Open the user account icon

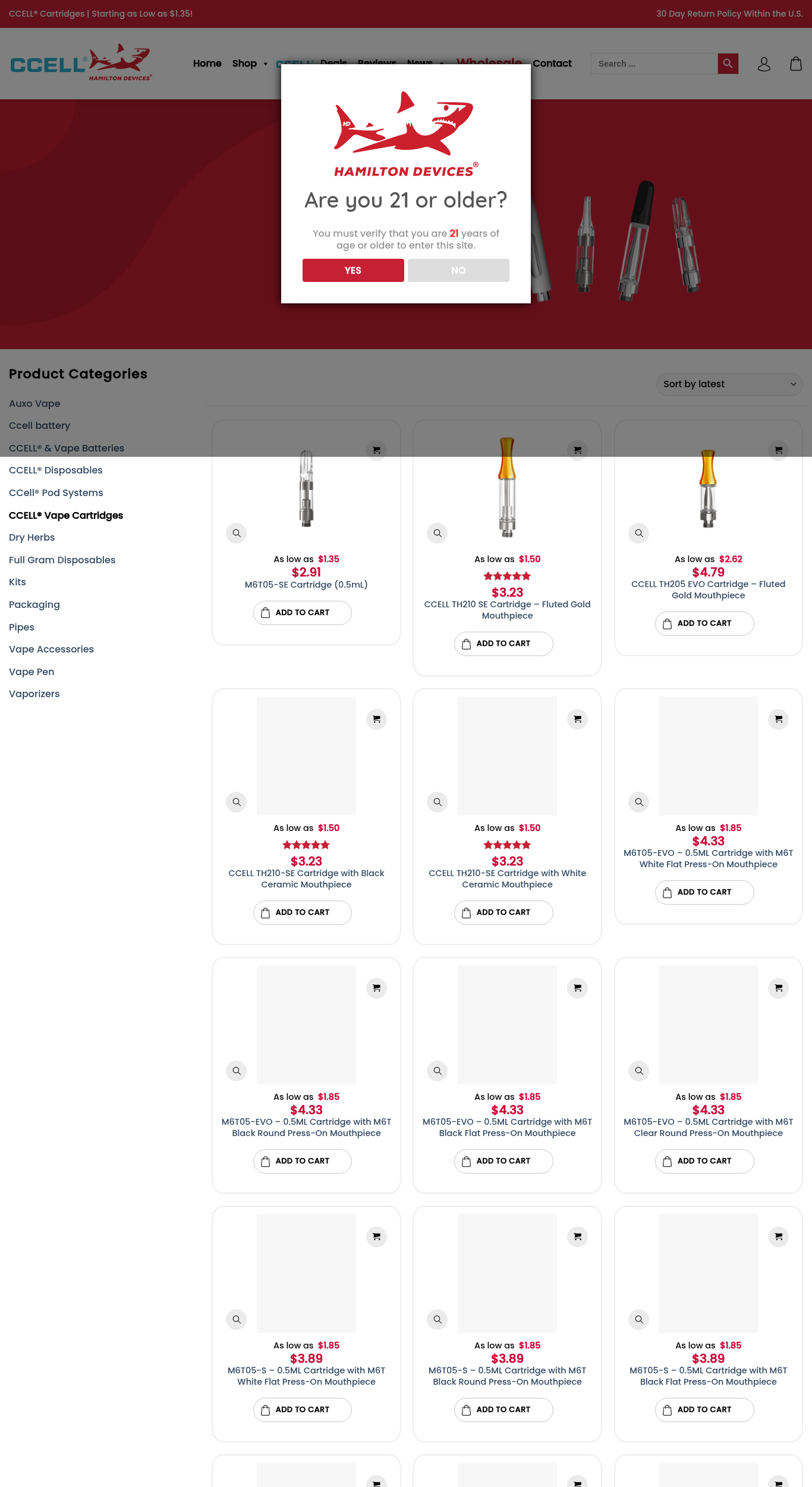[x=764, y=64]
